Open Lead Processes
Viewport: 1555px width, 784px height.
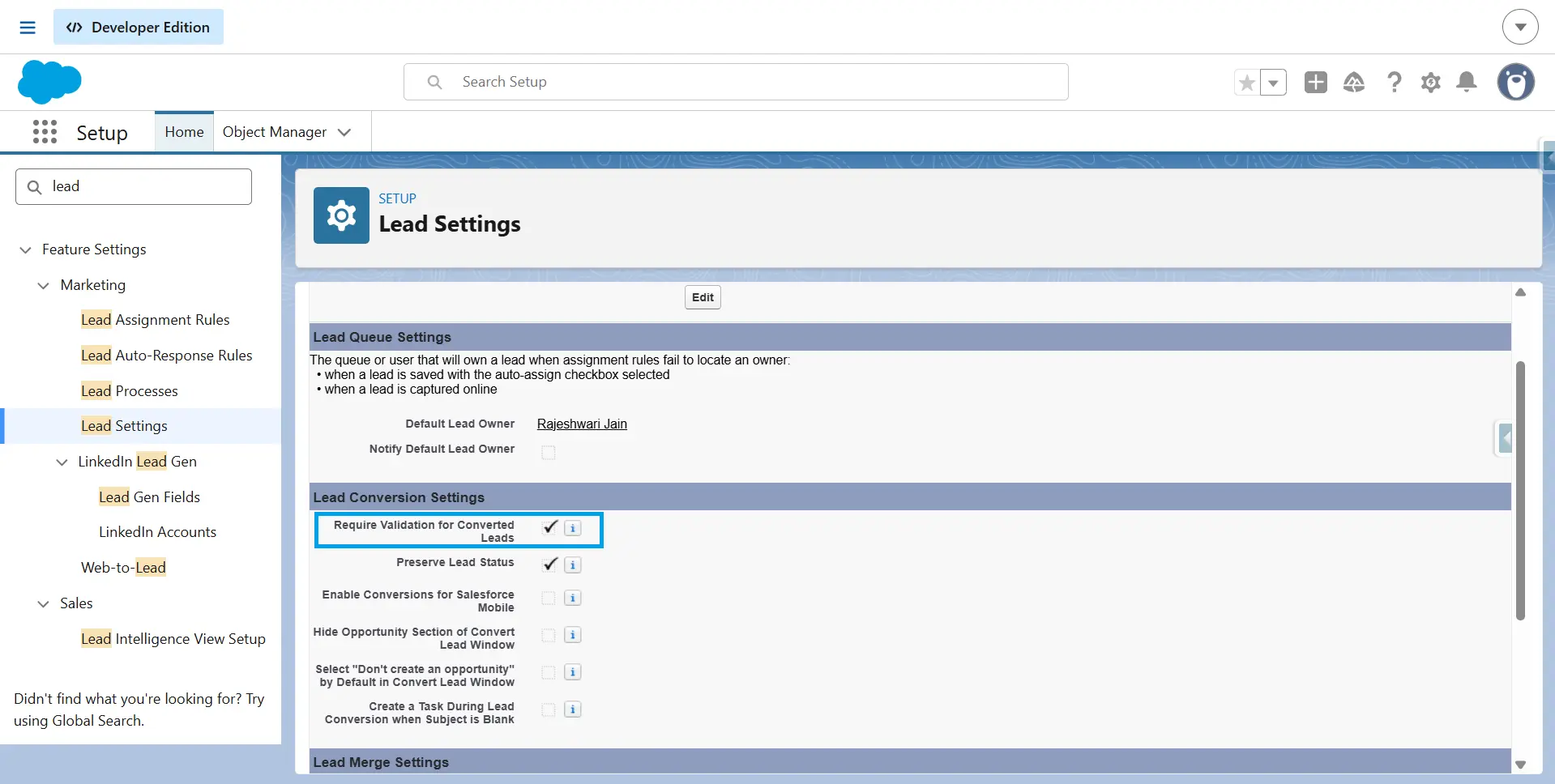pos(130,391)
